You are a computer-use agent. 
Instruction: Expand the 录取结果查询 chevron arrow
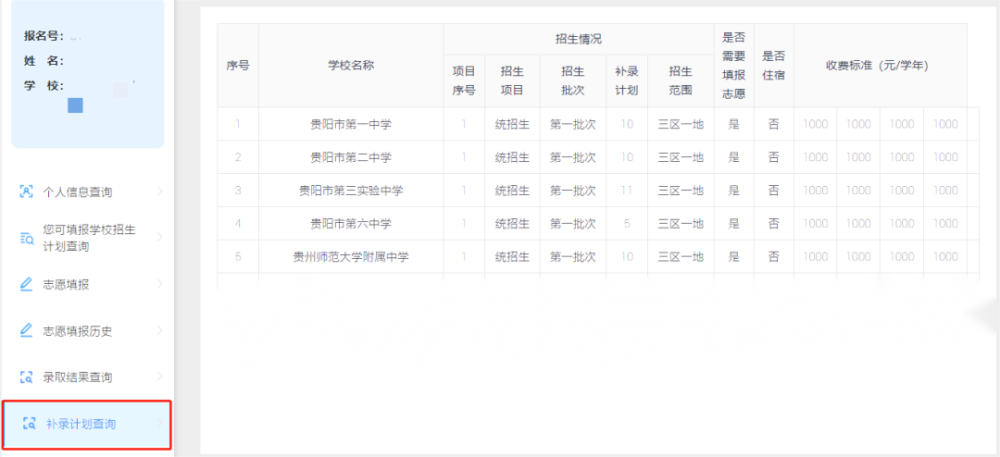[x=160, y=377]
